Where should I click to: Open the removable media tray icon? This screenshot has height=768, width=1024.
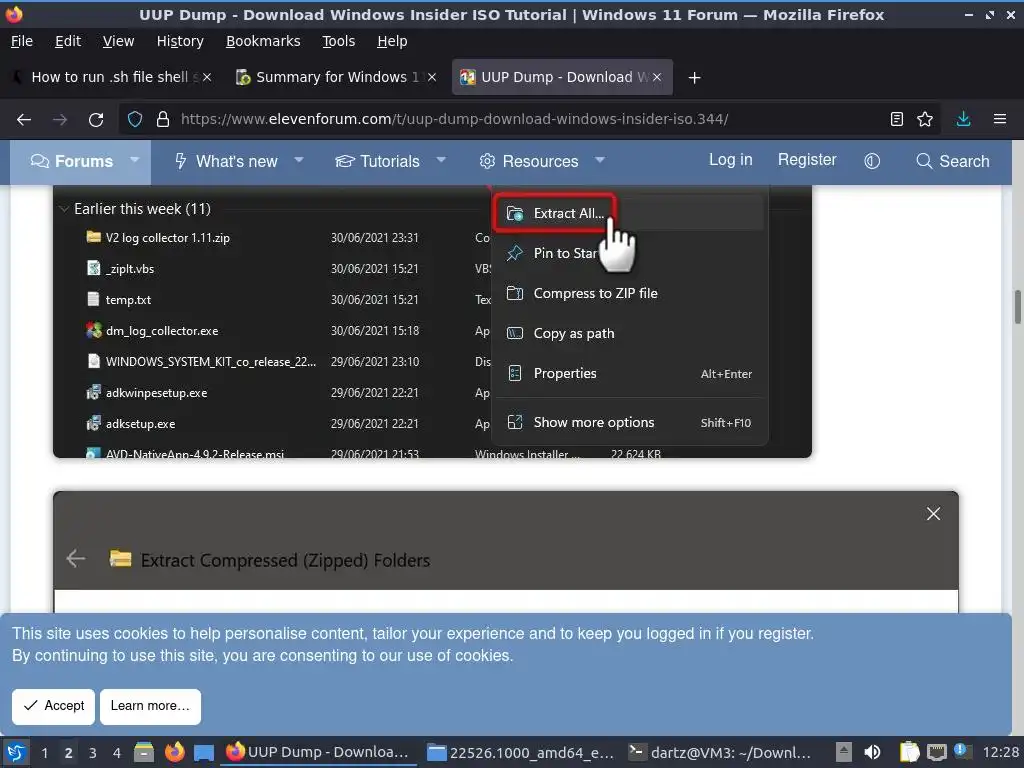[x=844, y=752]
